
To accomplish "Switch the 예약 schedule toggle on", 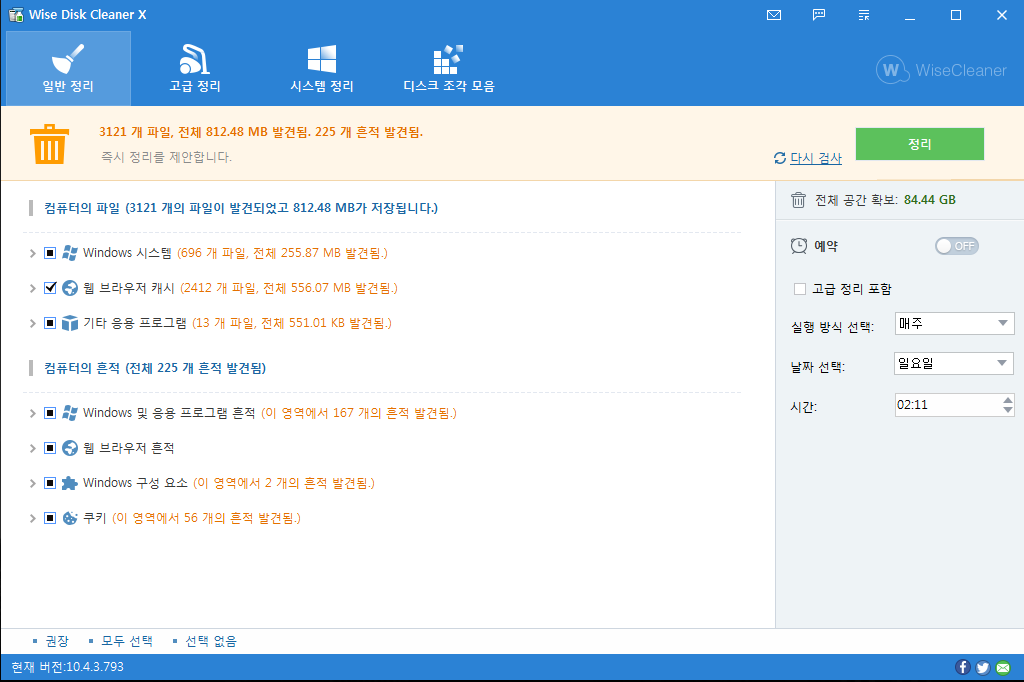I will click(x=957, y=246).
